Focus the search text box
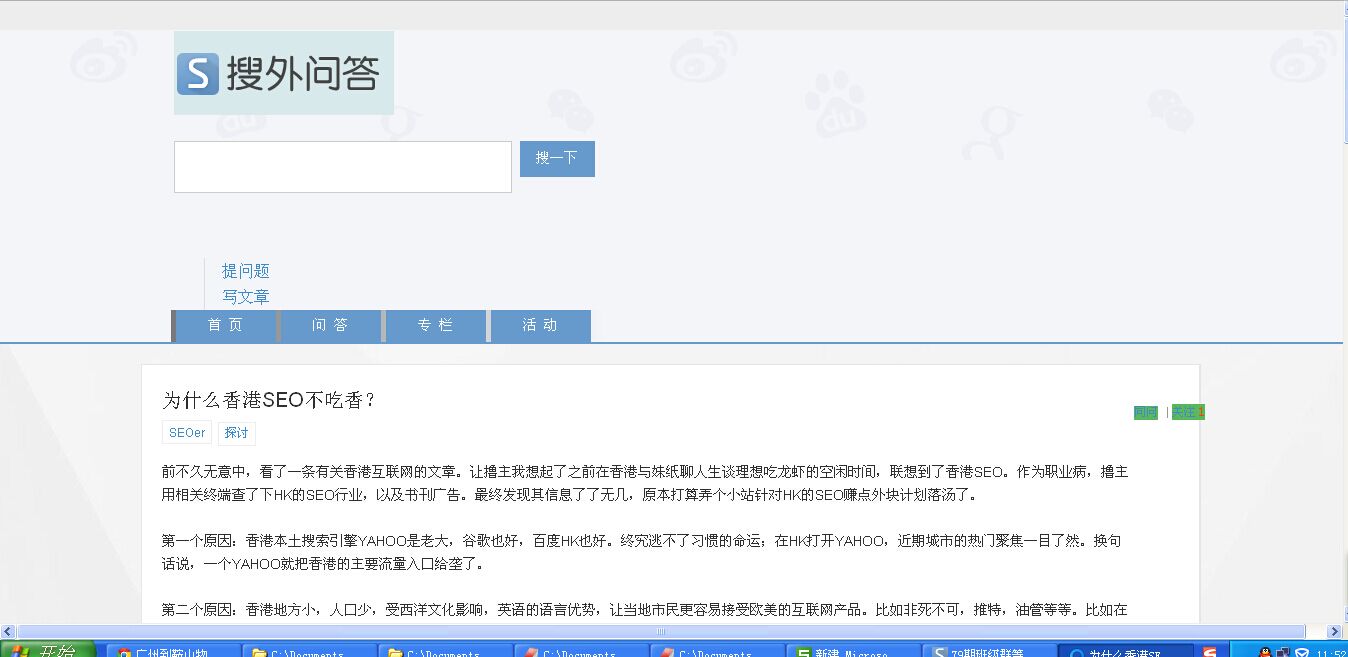The width and height of the screenshot is (1348, 657). (342, 167)
